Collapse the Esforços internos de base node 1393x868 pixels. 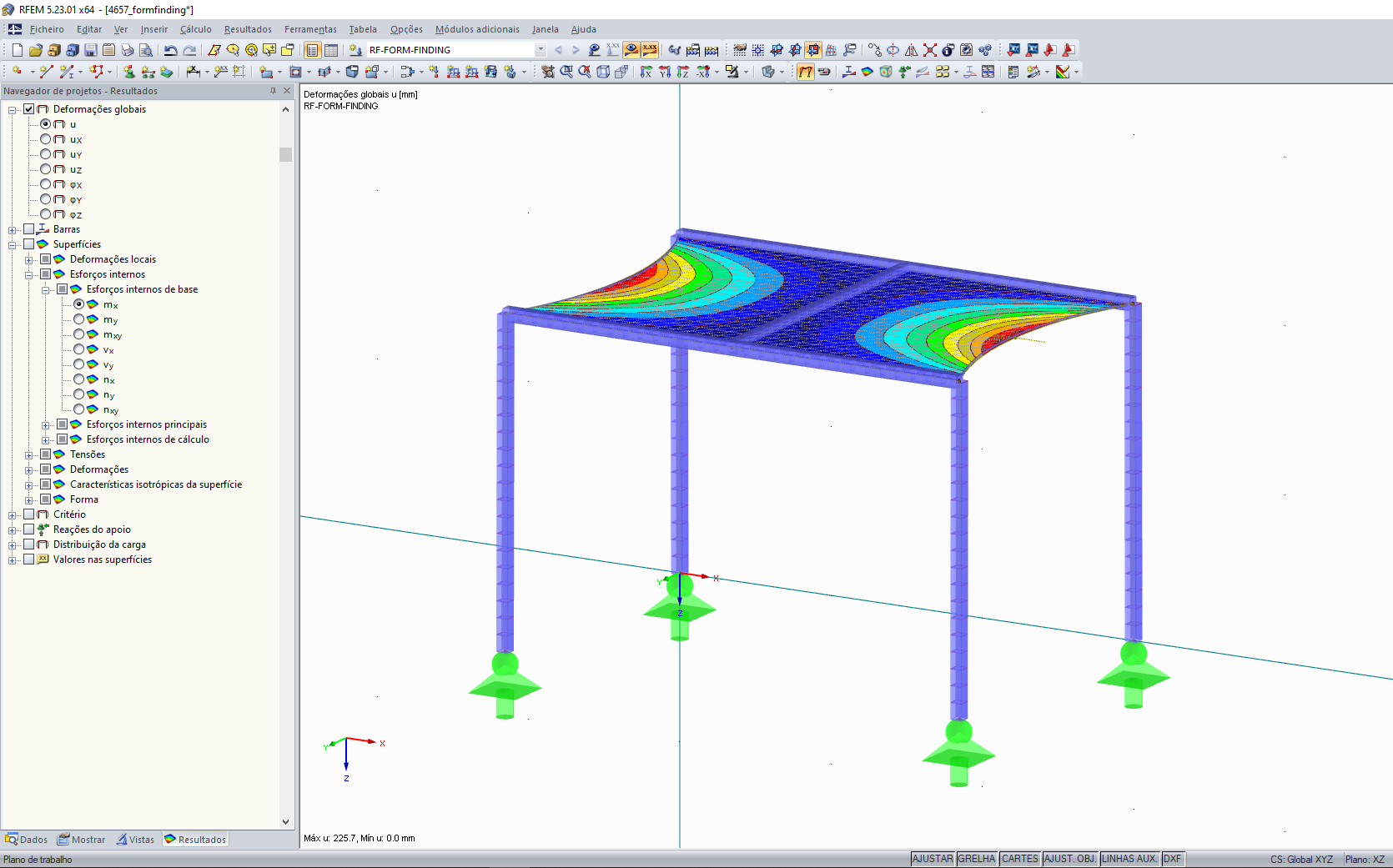46,290
